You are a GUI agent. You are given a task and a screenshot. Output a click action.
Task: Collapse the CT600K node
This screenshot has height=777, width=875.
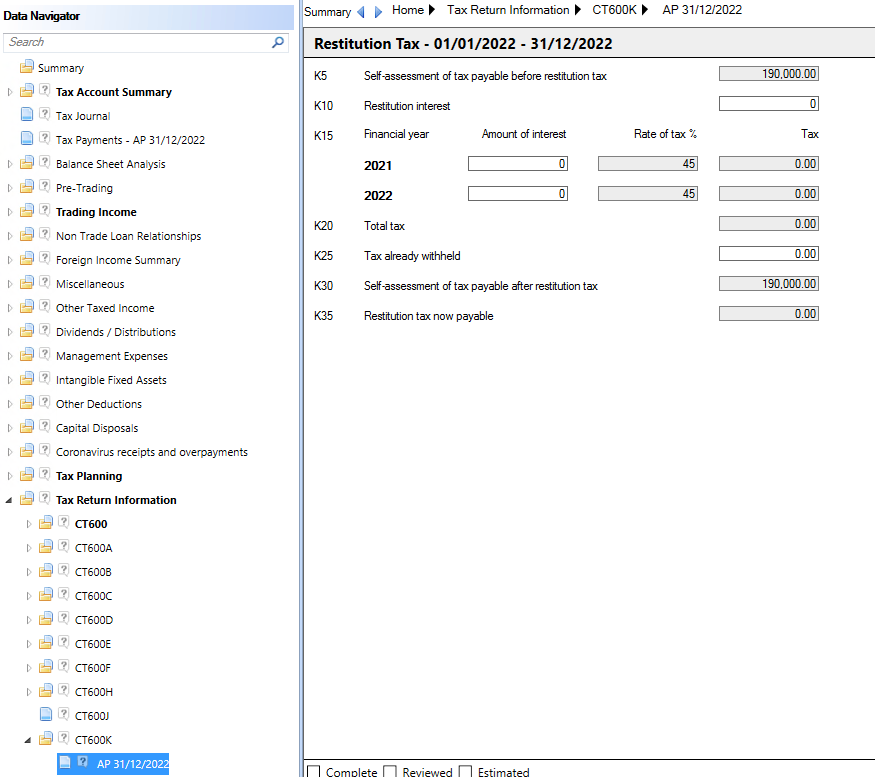pos(27,740)
